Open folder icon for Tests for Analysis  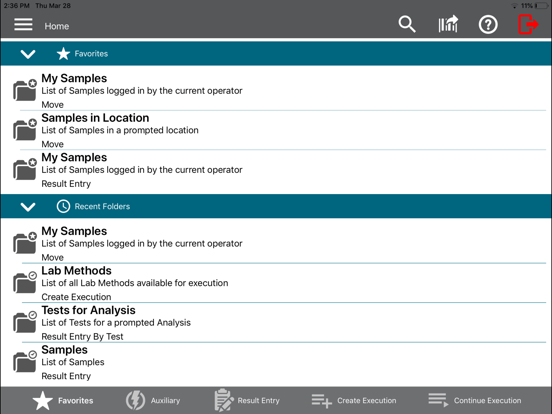pos(25,322)
